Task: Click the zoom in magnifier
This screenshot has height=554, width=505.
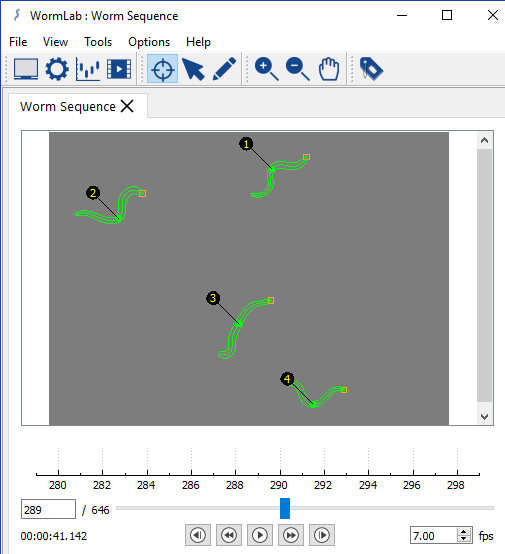Action: coord(266,69)
